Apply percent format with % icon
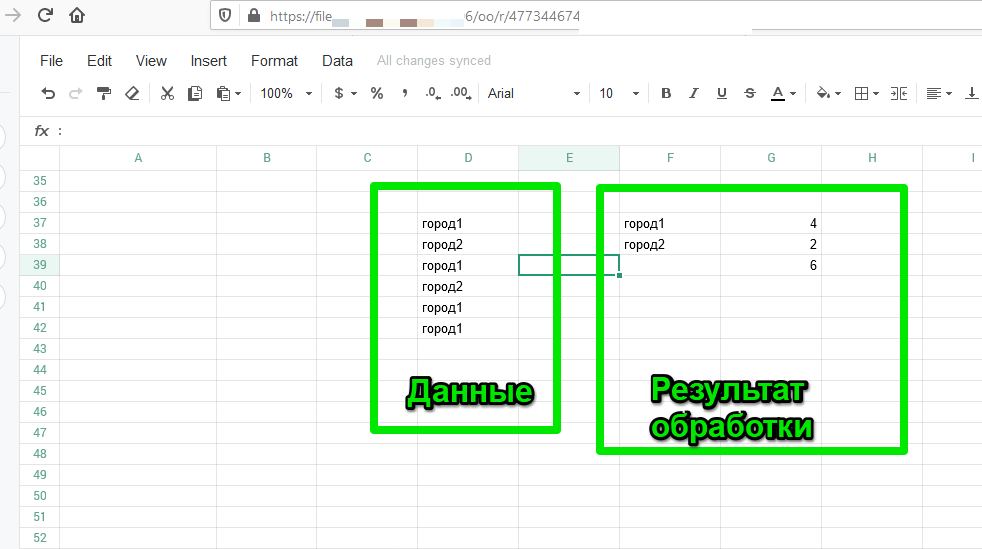 tap(376, 93)
